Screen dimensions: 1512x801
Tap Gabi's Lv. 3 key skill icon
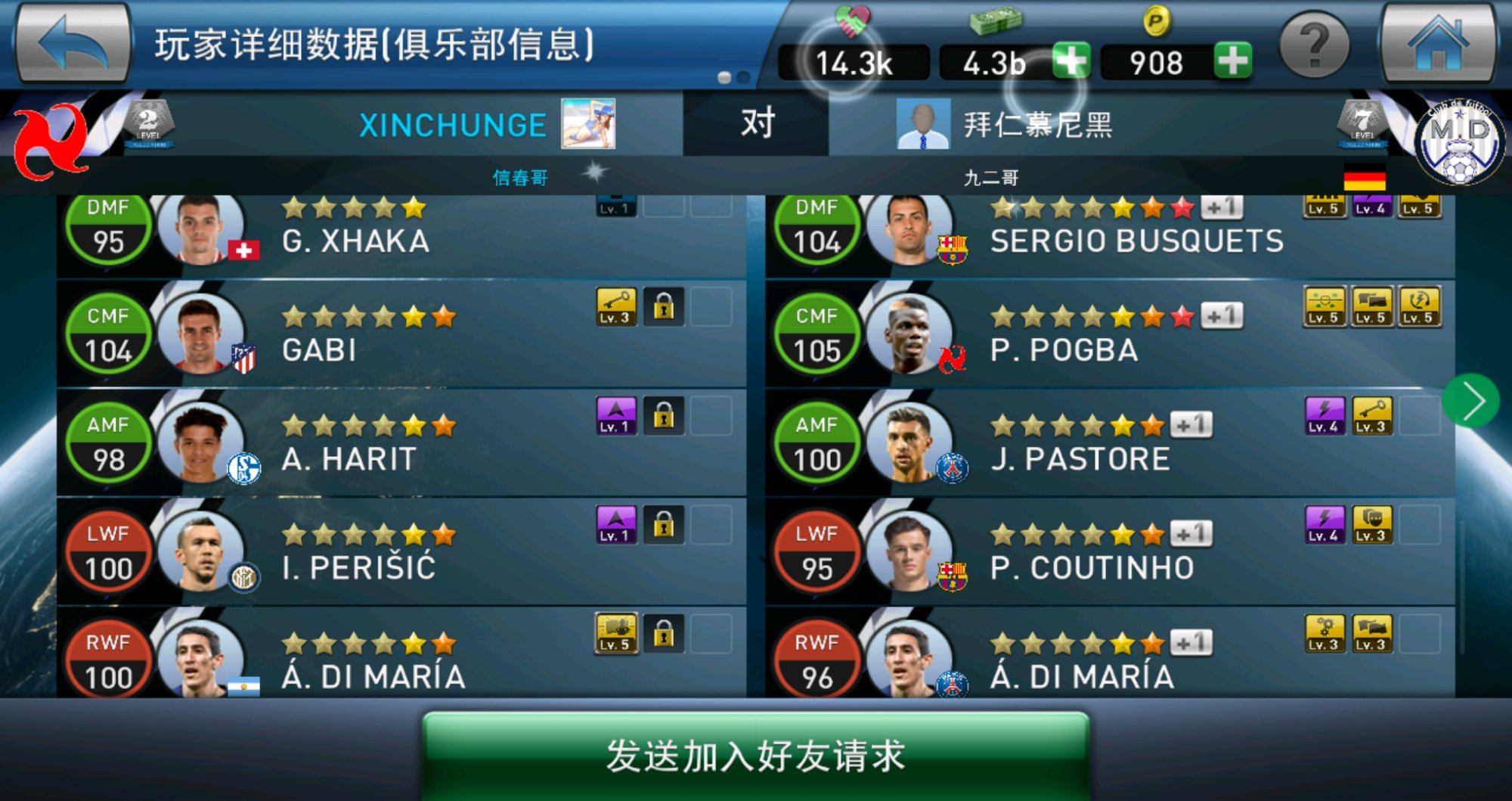pos(616,307)
